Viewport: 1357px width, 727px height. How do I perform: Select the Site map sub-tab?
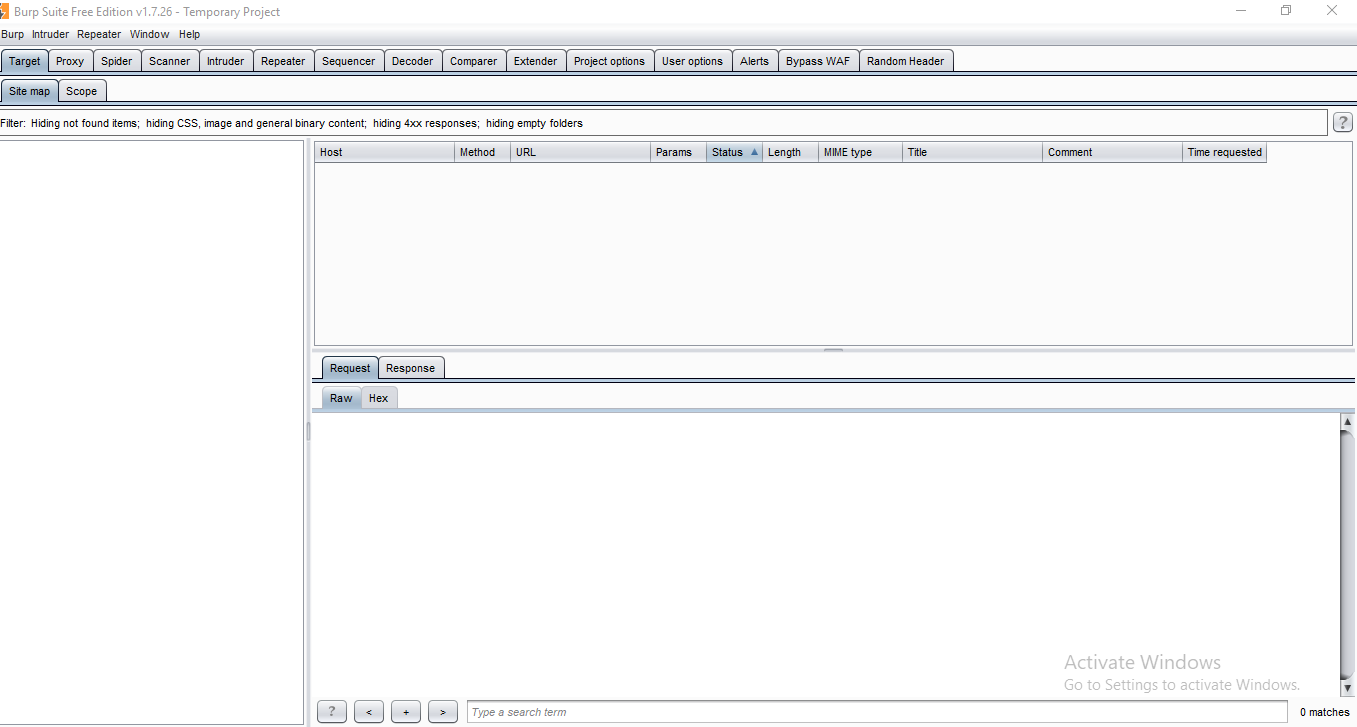30,91
